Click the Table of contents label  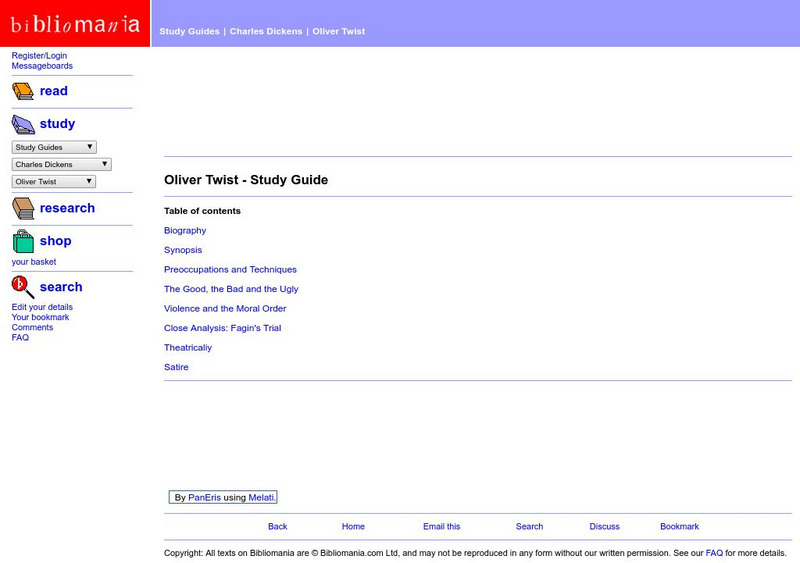(202, 211)
